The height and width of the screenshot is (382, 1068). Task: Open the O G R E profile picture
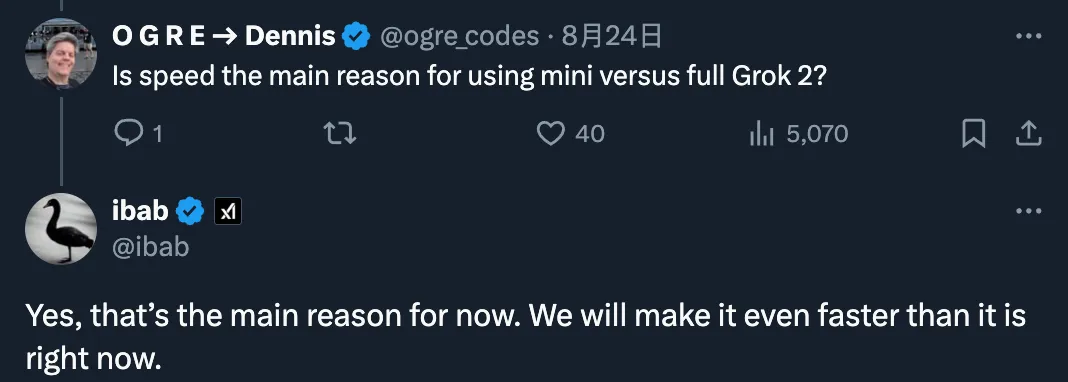tap(61, 54)
